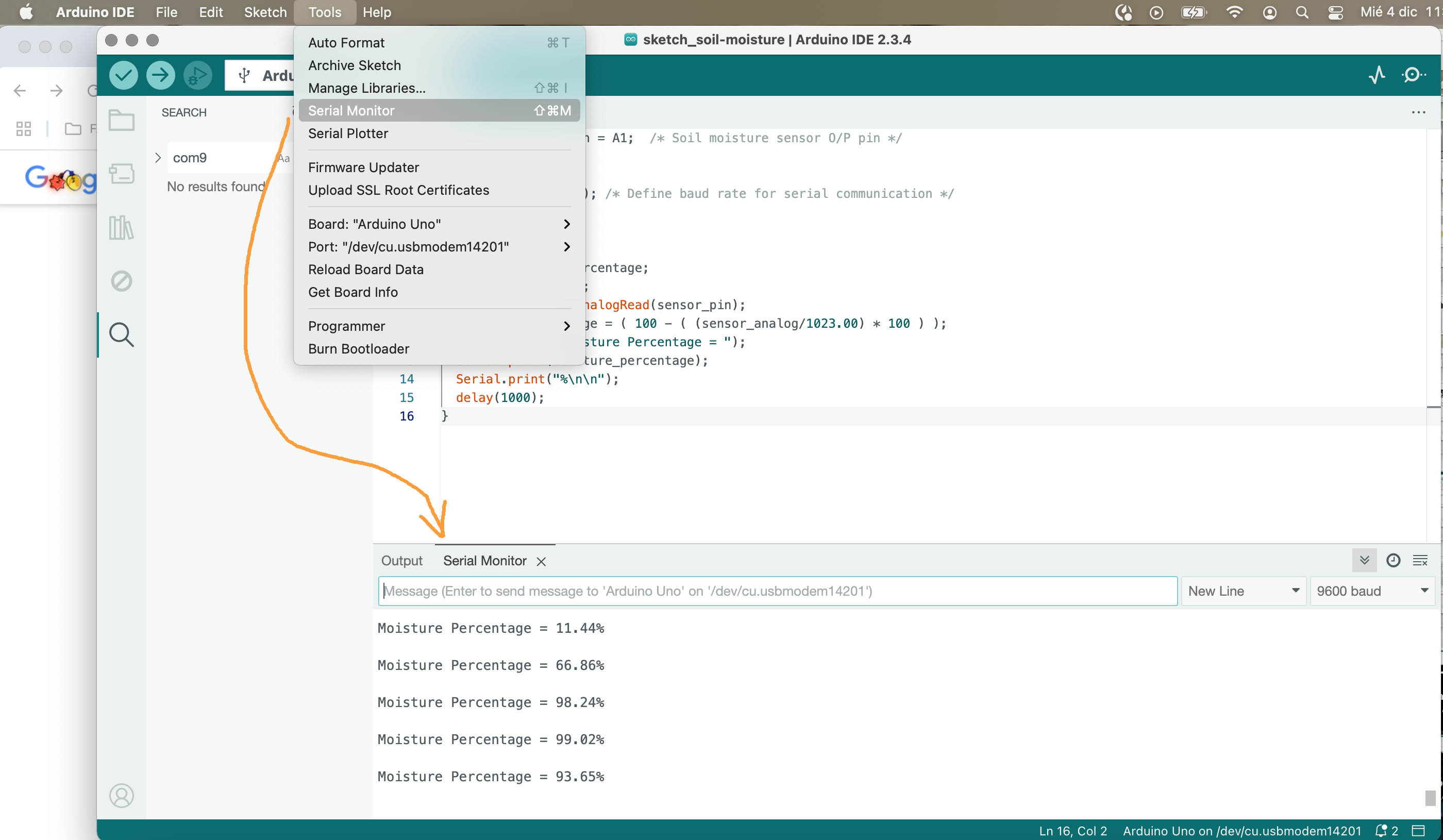Click Moisture Percentage = 98.24% output line
The height and width of the screenshot is (840, 1443).
click(490, 702)
